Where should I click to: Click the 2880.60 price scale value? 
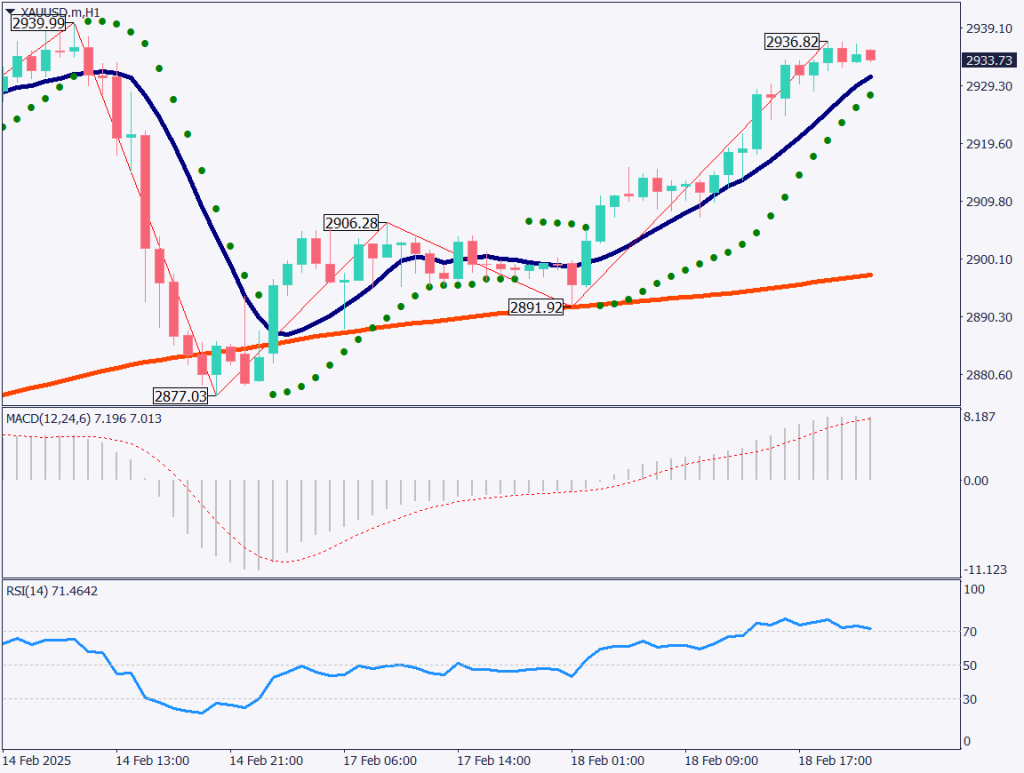986,376
